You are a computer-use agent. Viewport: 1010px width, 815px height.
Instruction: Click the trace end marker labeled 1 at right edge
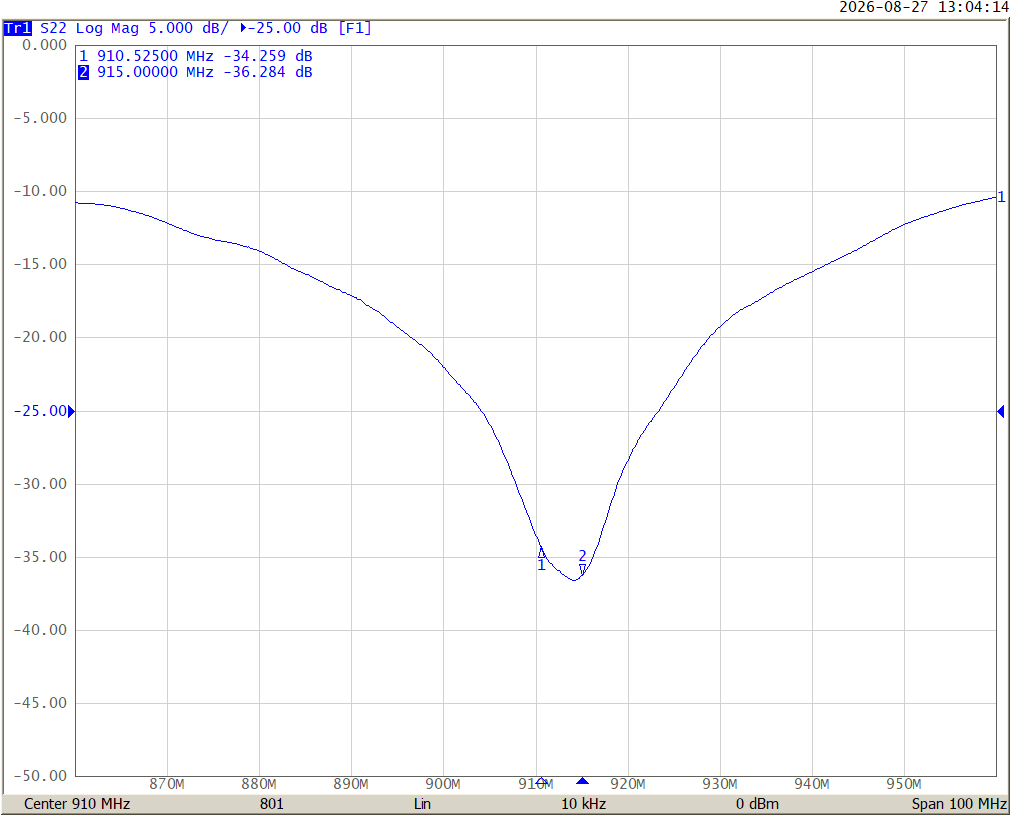pyautogui.click(x=1001, y=197)
